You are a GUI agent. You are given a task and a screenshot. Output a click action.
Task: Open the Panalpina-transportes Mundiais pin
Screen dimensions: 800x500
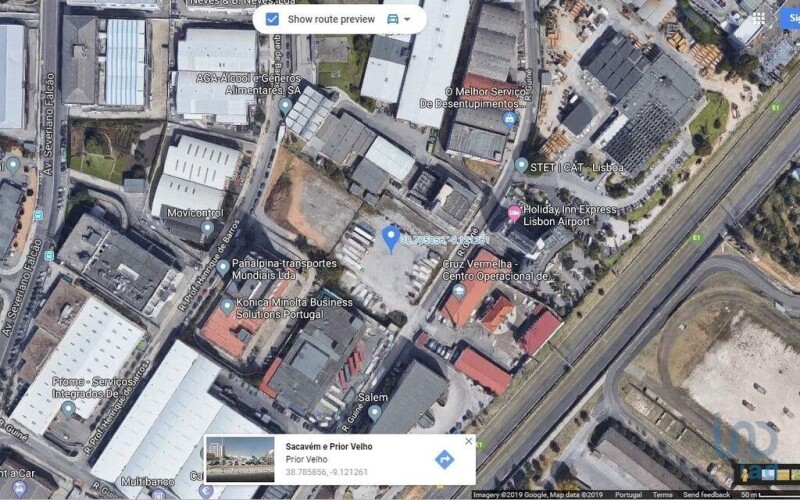222,268
